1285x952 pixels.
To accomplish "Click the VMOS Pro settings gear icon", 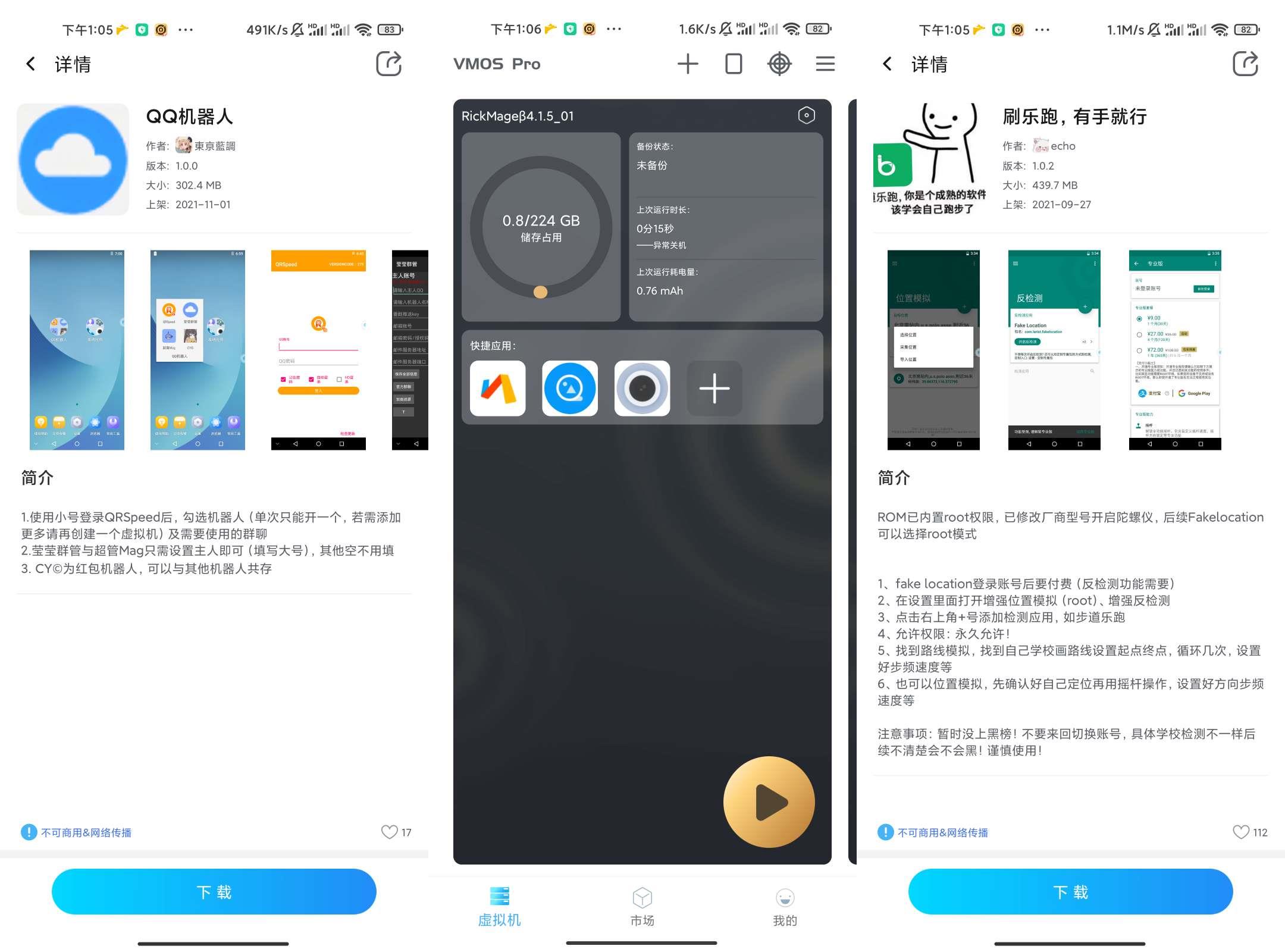I will (807, 116).
